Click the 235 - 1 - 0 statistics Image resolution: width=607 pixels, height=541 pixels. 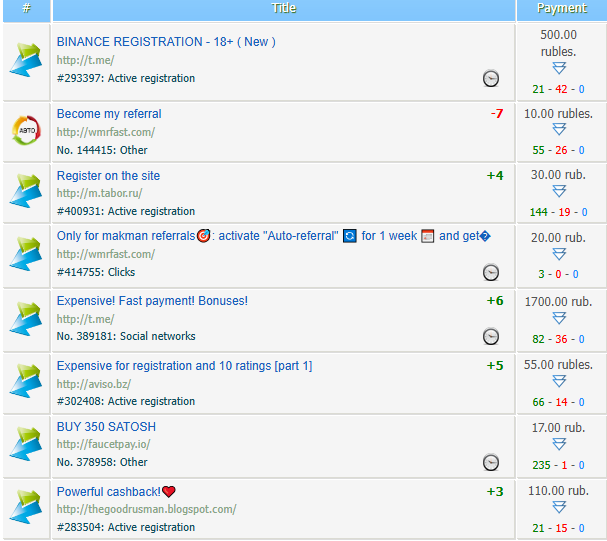558,465
